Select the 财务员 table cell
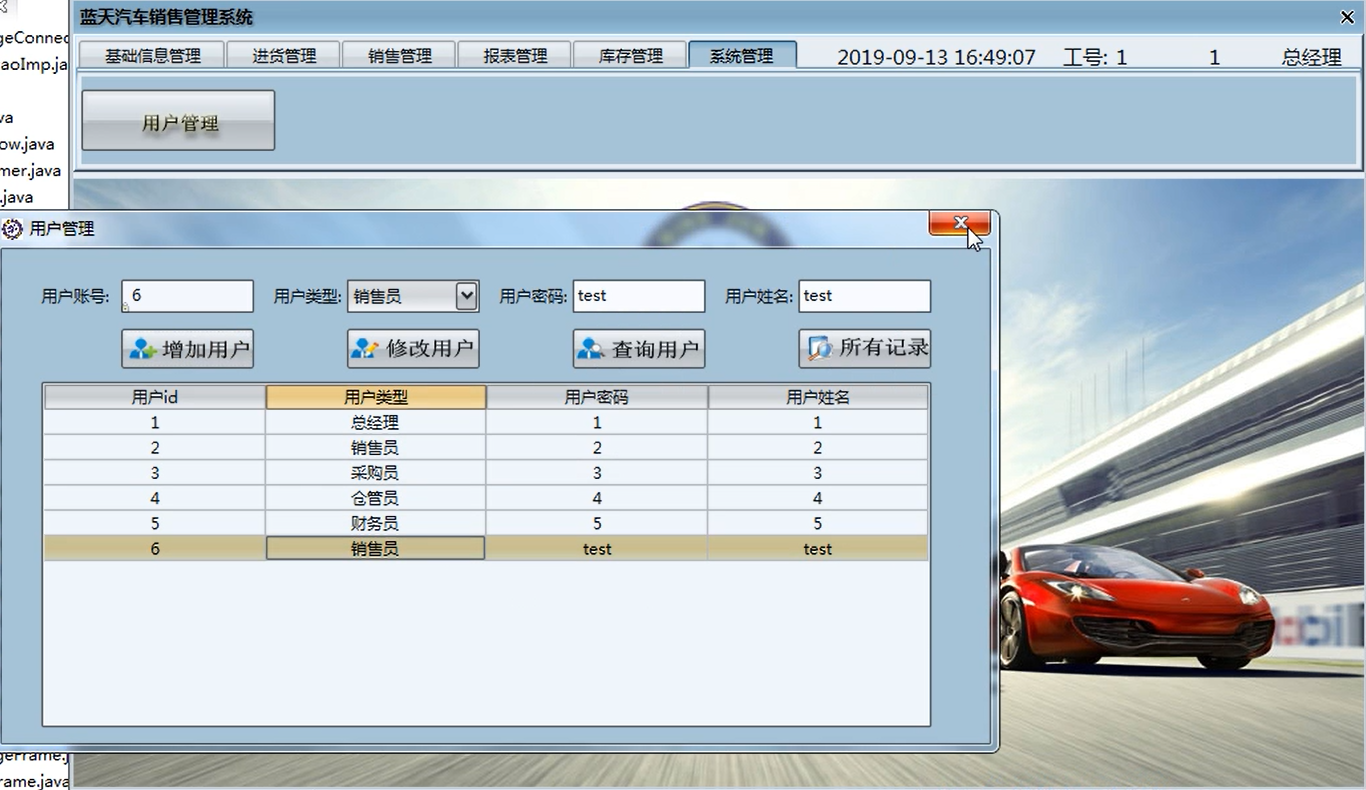Image resolution: width=1366 pixels, height=790 pixels. (375, 523)
